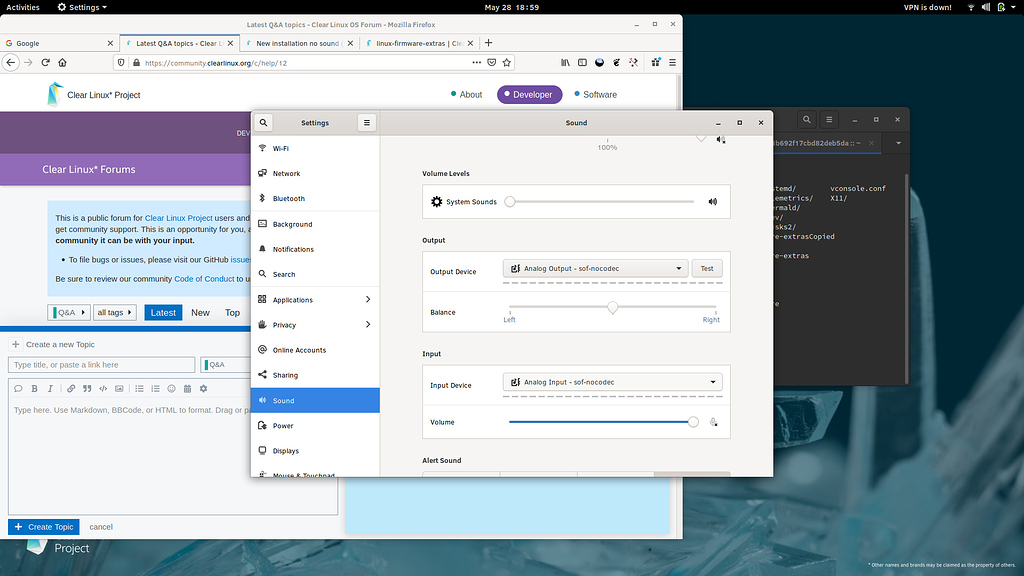Expand the Applications settings submenu

point(368,300)
